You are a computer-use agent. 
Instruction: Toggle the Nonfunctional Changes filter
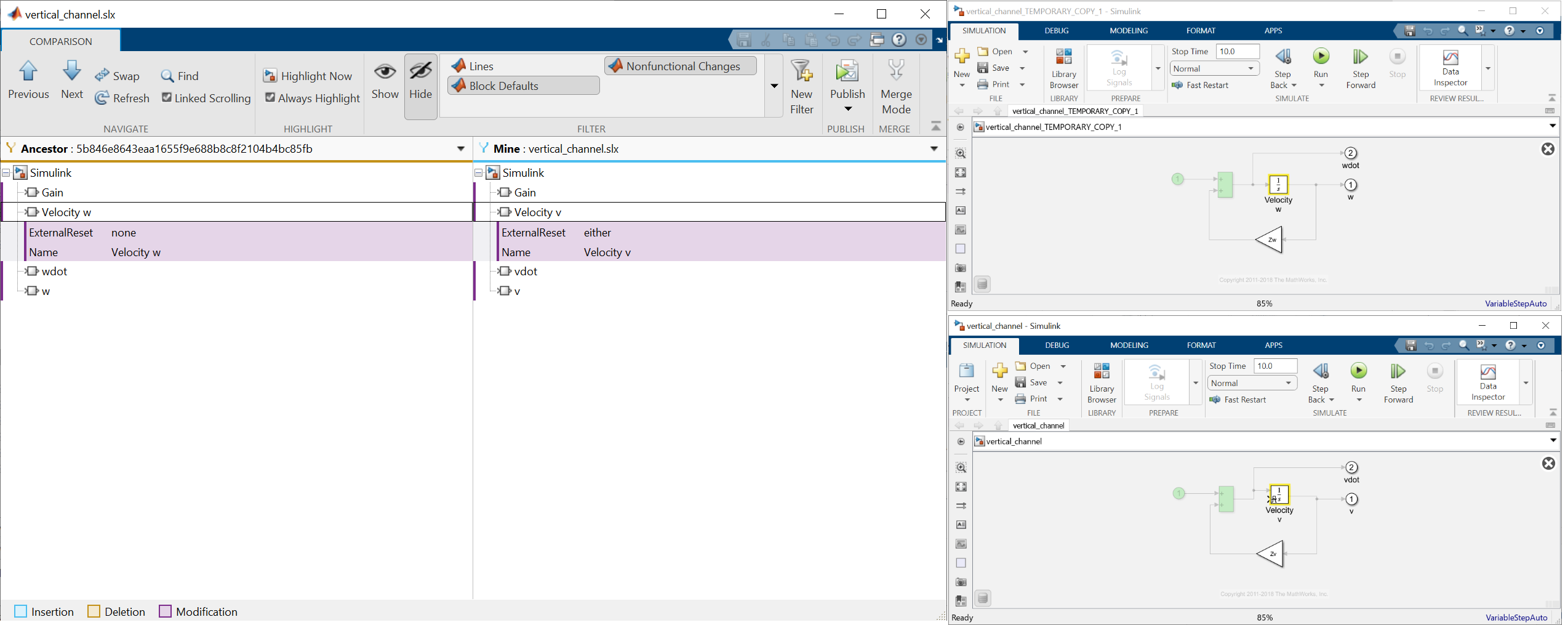coord(680,66)
